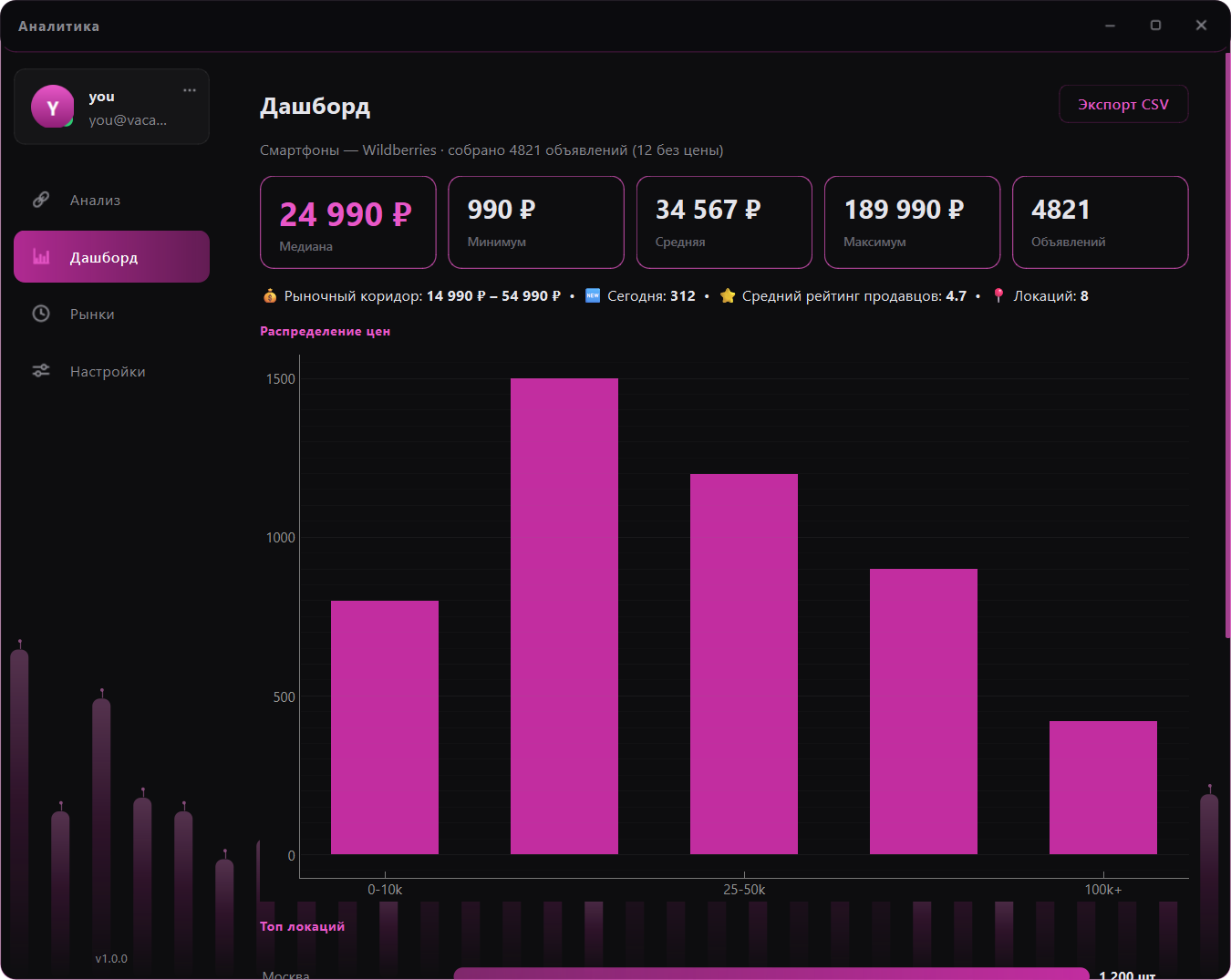Click the 25-50k x-axis label

click(x=744, y=889)
